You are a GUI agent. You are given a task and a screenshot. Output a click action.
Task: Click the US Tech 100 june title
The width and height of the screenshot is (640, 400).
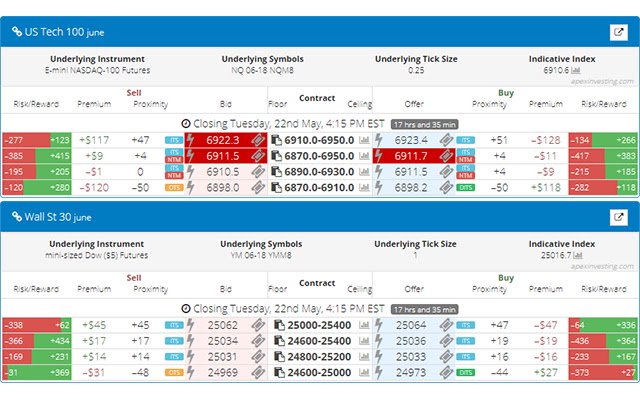(x=64, y=32)
